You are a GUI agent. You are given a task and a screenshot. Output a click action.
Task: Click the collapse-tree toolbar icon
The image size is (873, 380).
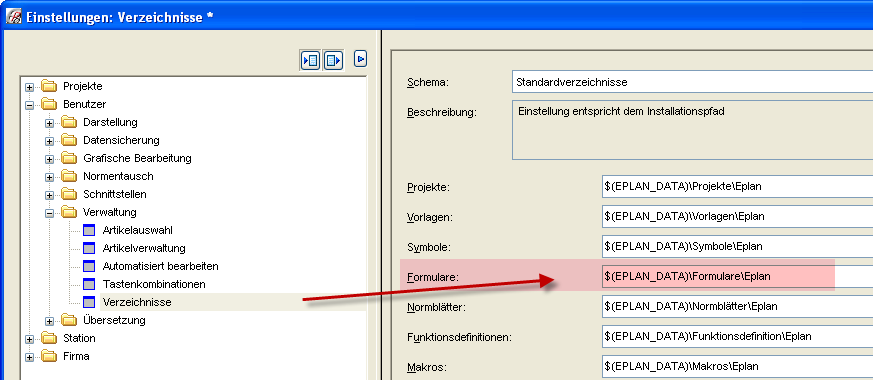(333, 60)
